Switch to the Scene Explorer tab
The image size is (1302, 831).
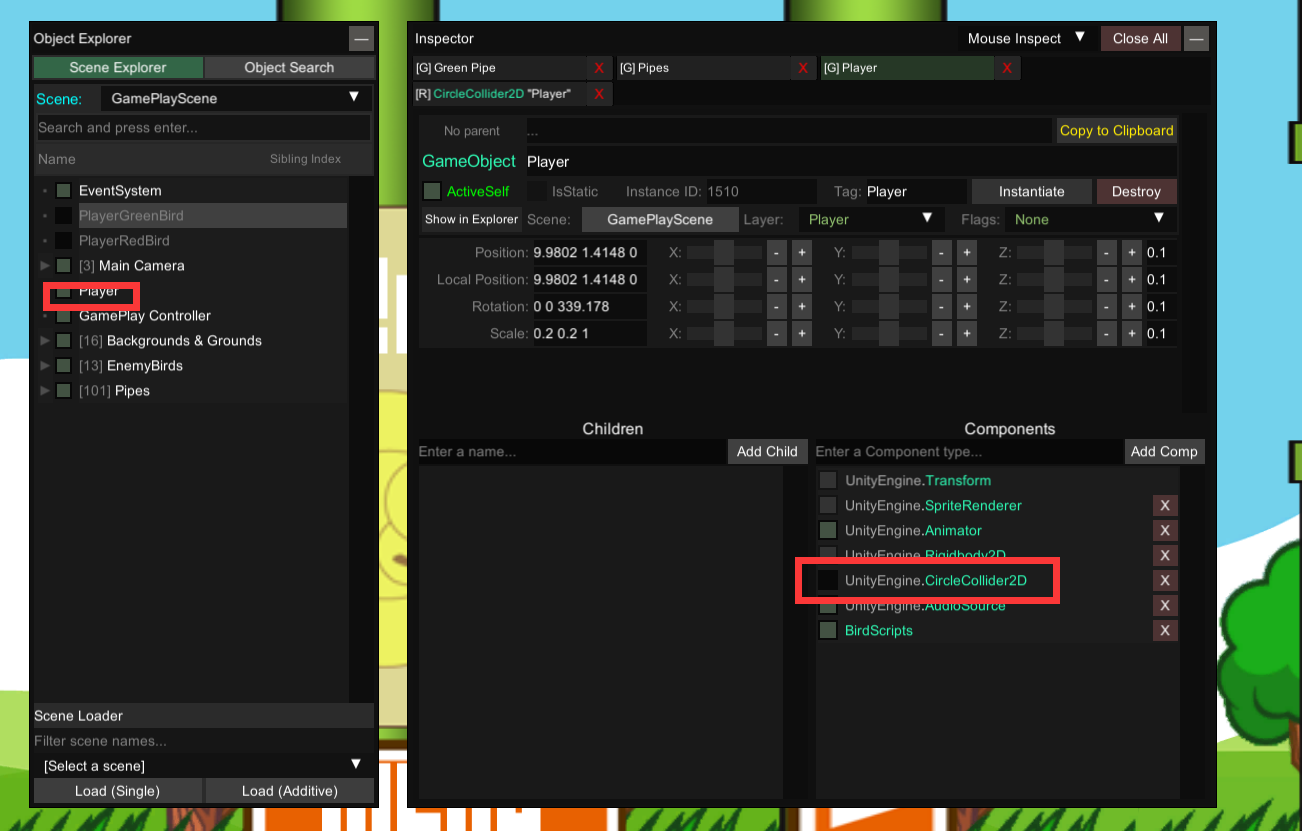tap(118, 68)
